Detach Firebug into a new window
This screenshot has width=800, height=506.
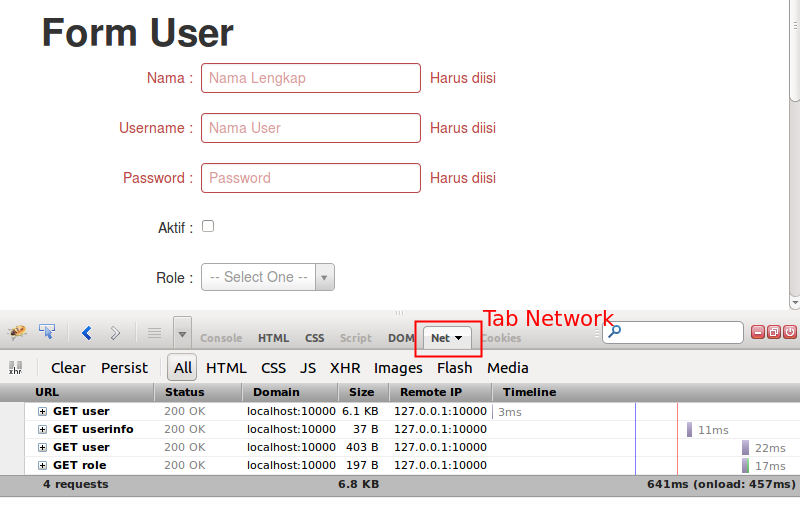774,332
